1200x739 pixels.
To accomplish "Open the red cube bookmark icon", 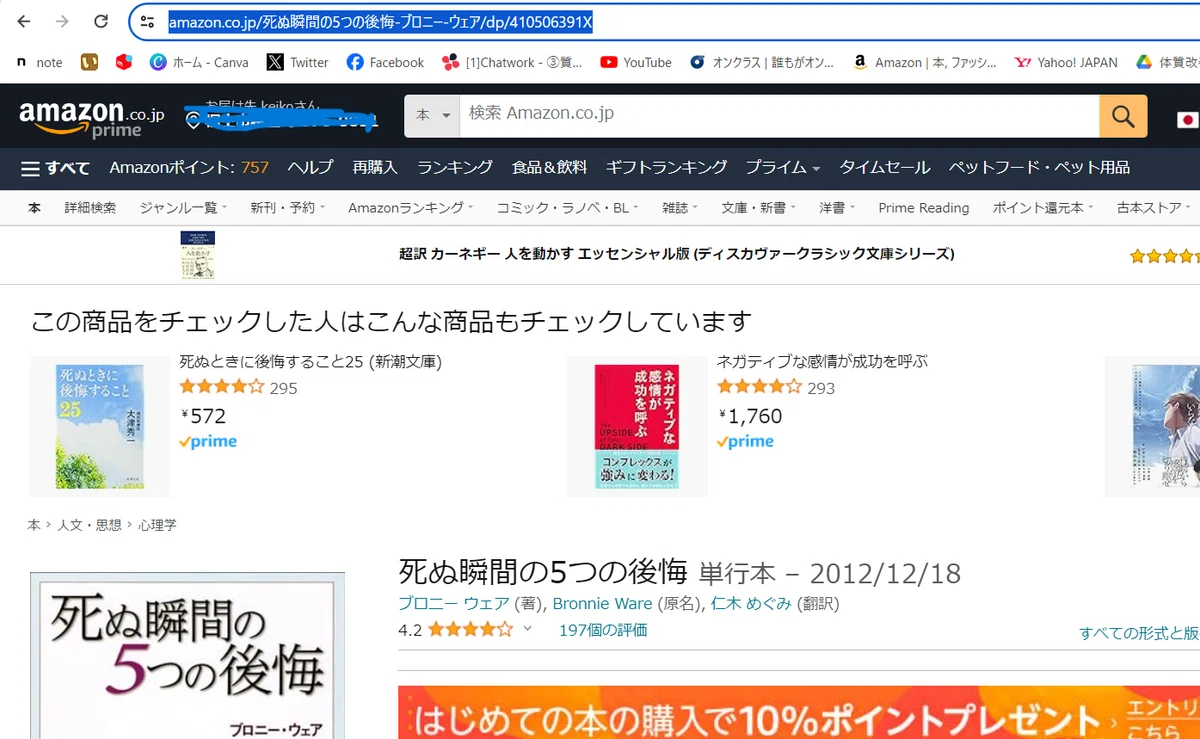I will (123, 62).
